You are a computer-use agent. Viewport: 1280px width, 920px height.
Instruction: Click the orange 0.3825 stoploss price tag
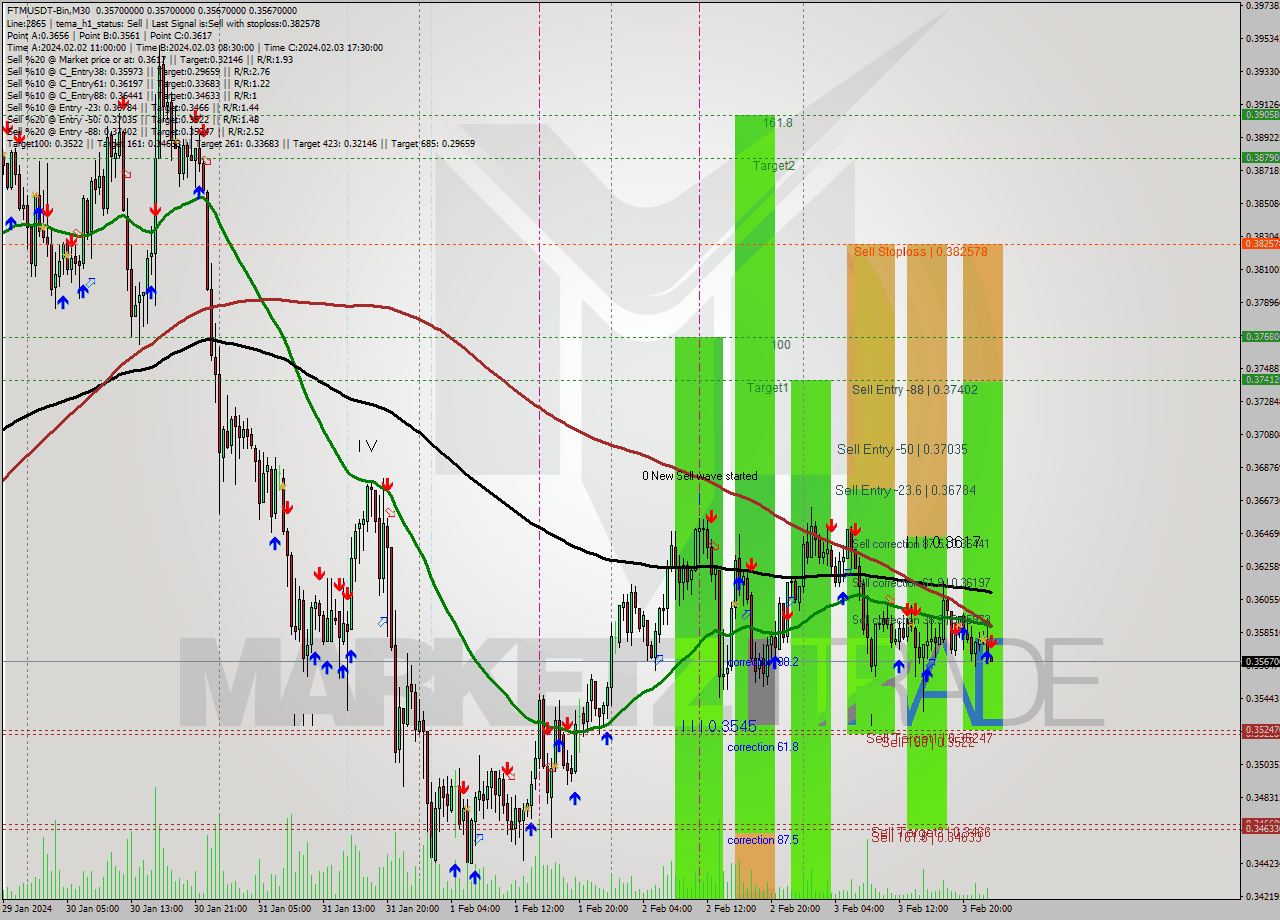click(1260, 244)
